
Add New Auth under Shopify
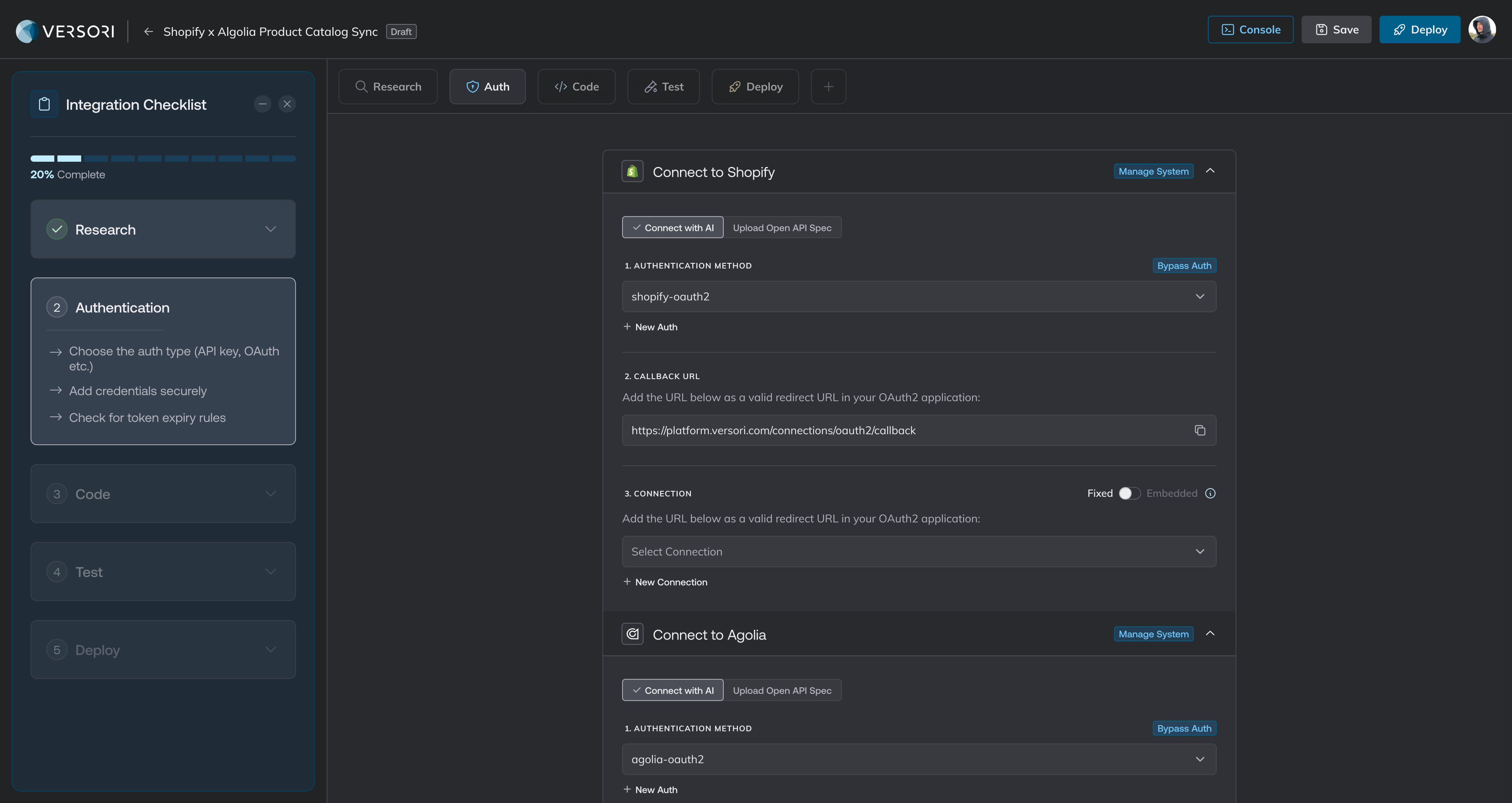pos(650,327)
